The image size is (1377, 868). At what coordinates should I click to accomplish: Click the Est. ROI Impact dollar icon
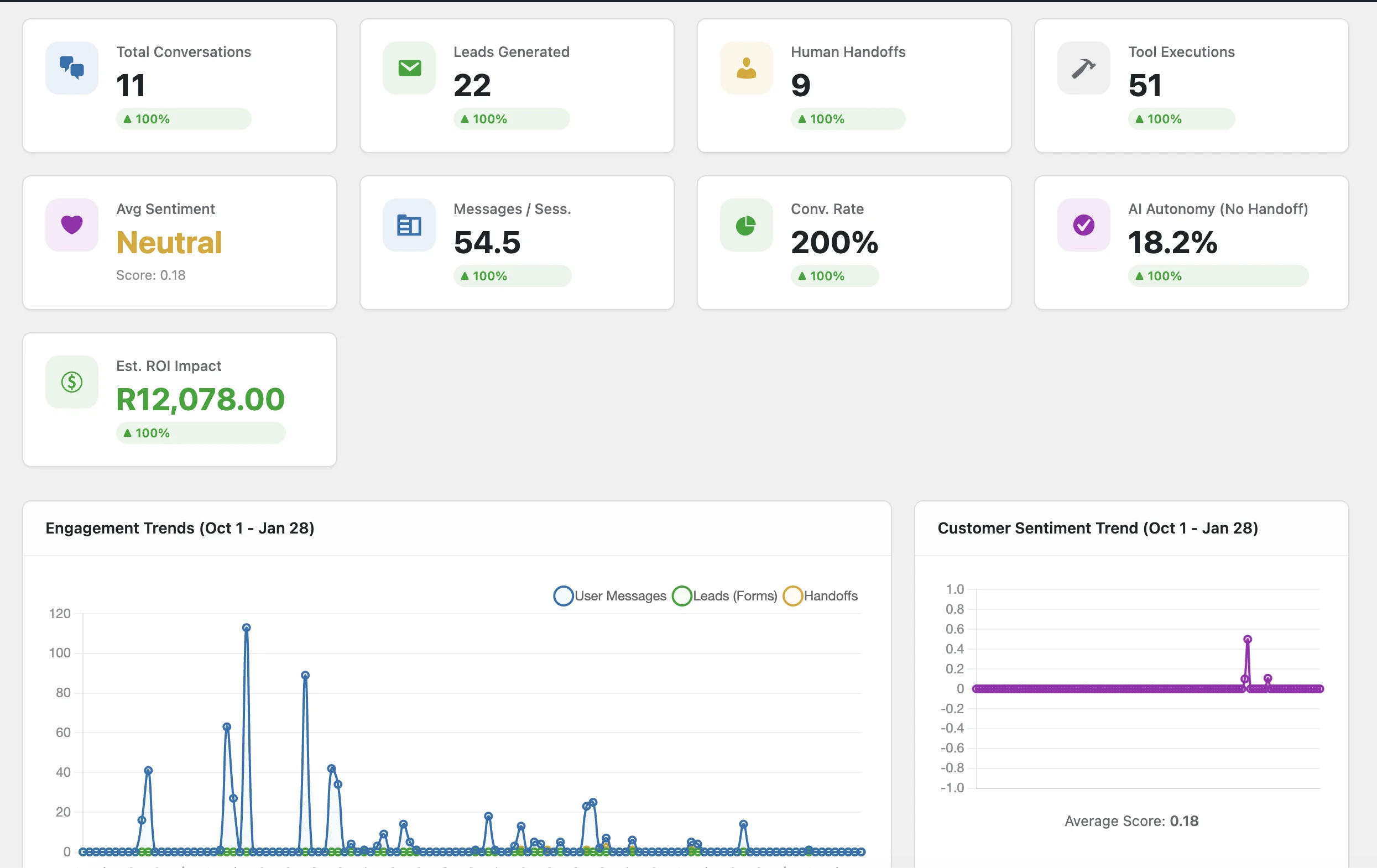71,381
